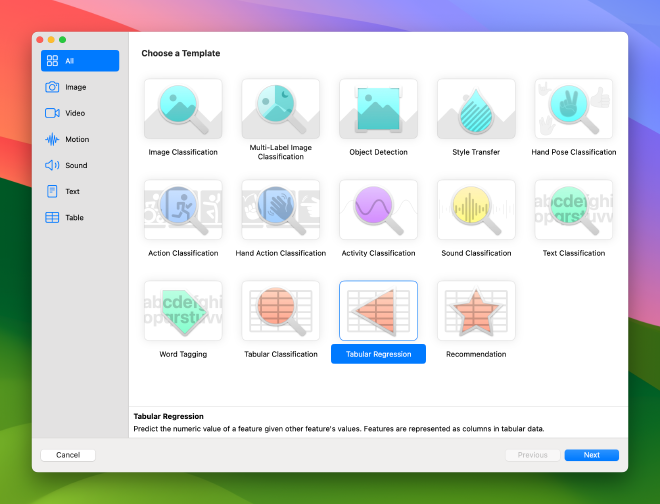The width and height of the screenshot is (660, 504).
Task: Choose the Activity Classification waveform icon
Action: tap(378, 210)
